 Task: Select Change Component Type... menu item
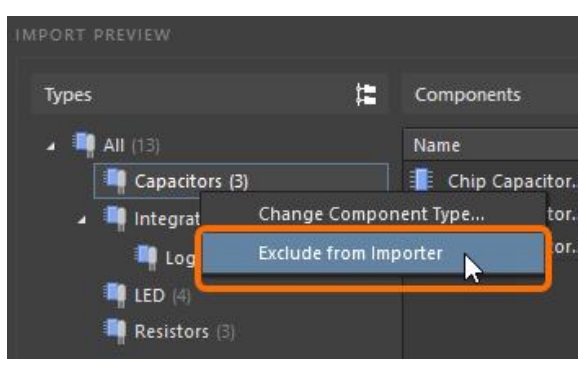coord(371,214)
